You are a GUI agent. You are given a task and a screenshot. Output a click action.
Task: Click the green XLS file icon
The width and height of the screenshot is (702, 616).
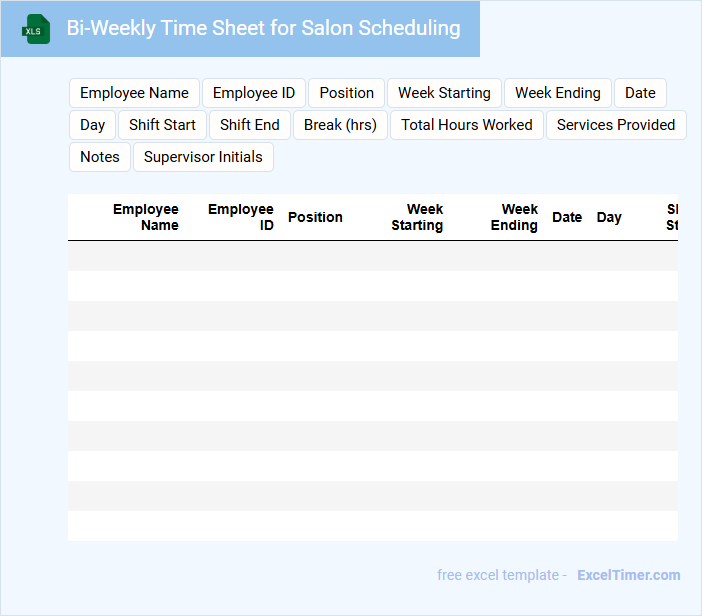(x=36, y=29)
